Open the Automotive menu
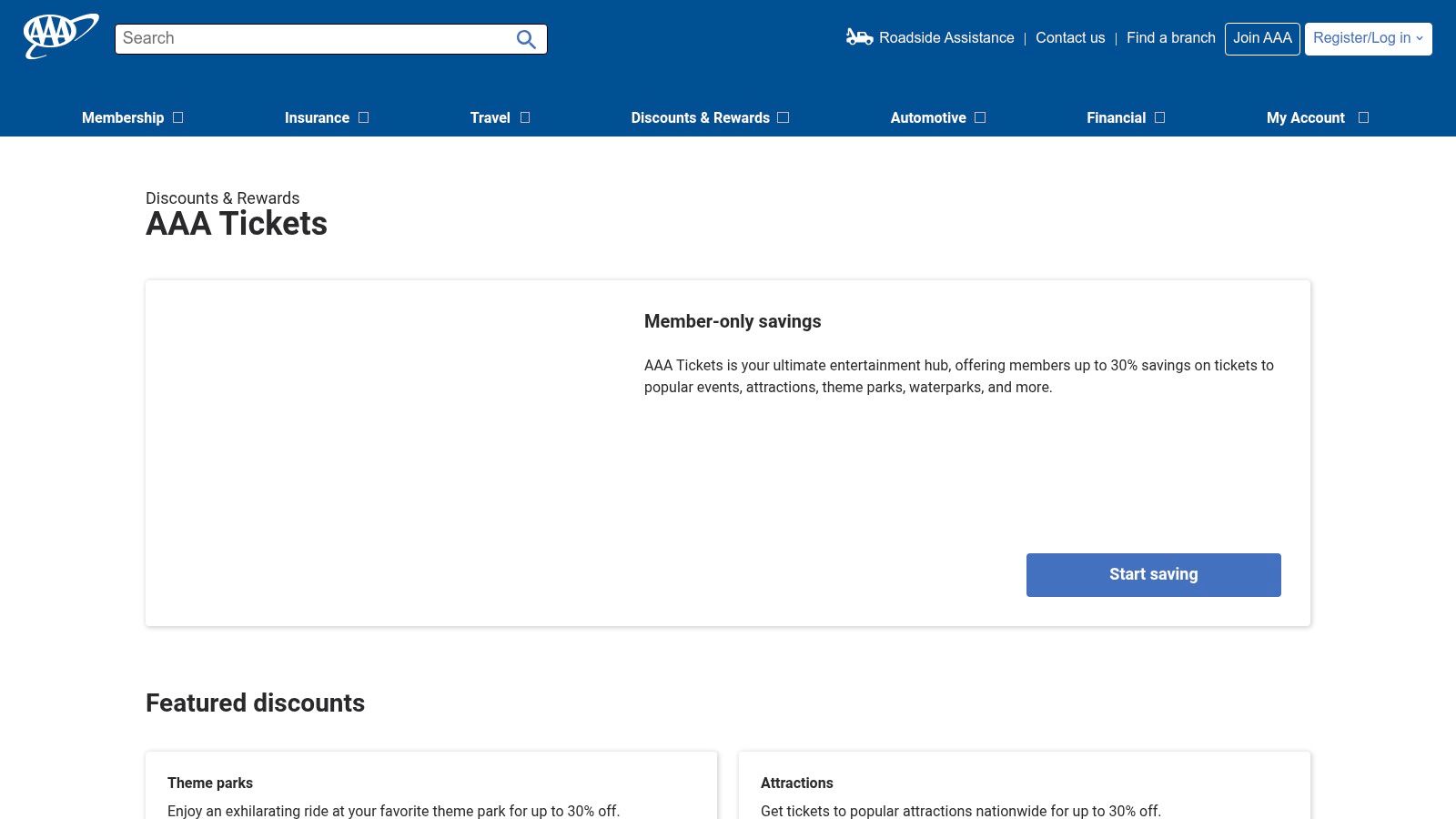 (928, 118)
